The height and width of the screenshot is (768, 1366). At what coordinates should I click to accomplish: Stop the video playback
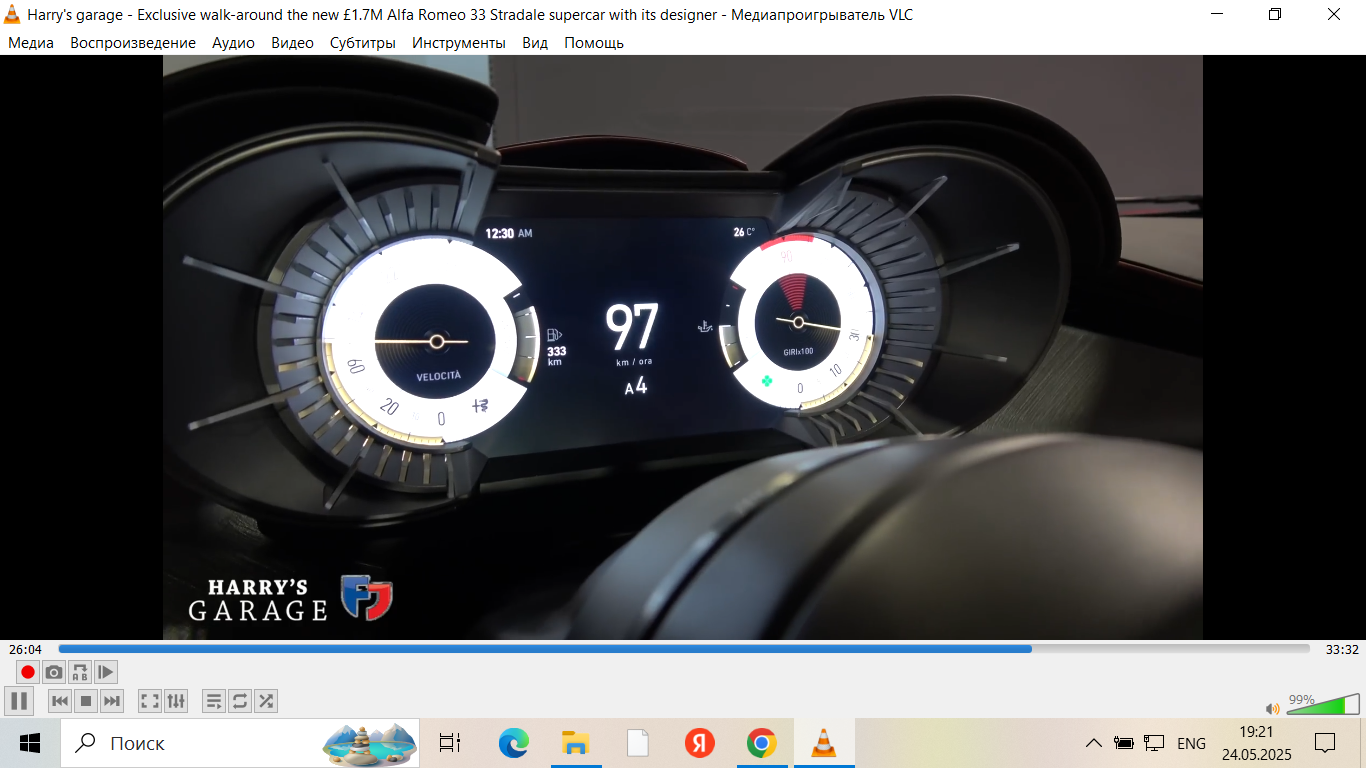pyautogui.click(x=86, y=701)
